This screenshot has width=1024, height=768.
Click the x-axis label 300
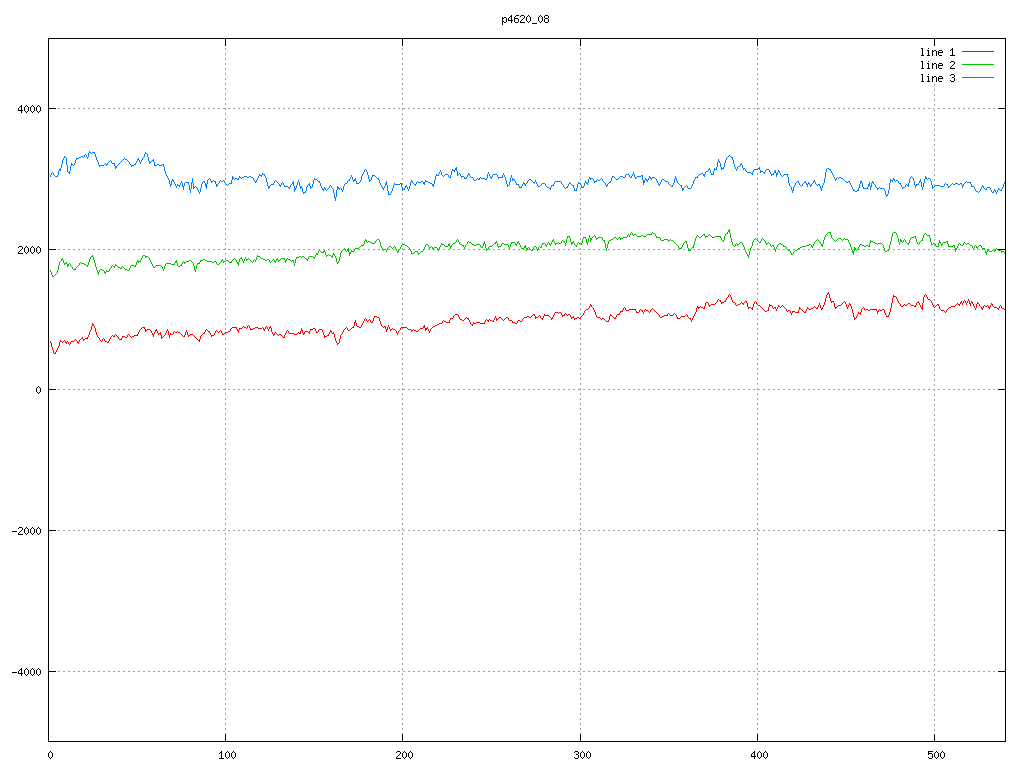(582, 756)
